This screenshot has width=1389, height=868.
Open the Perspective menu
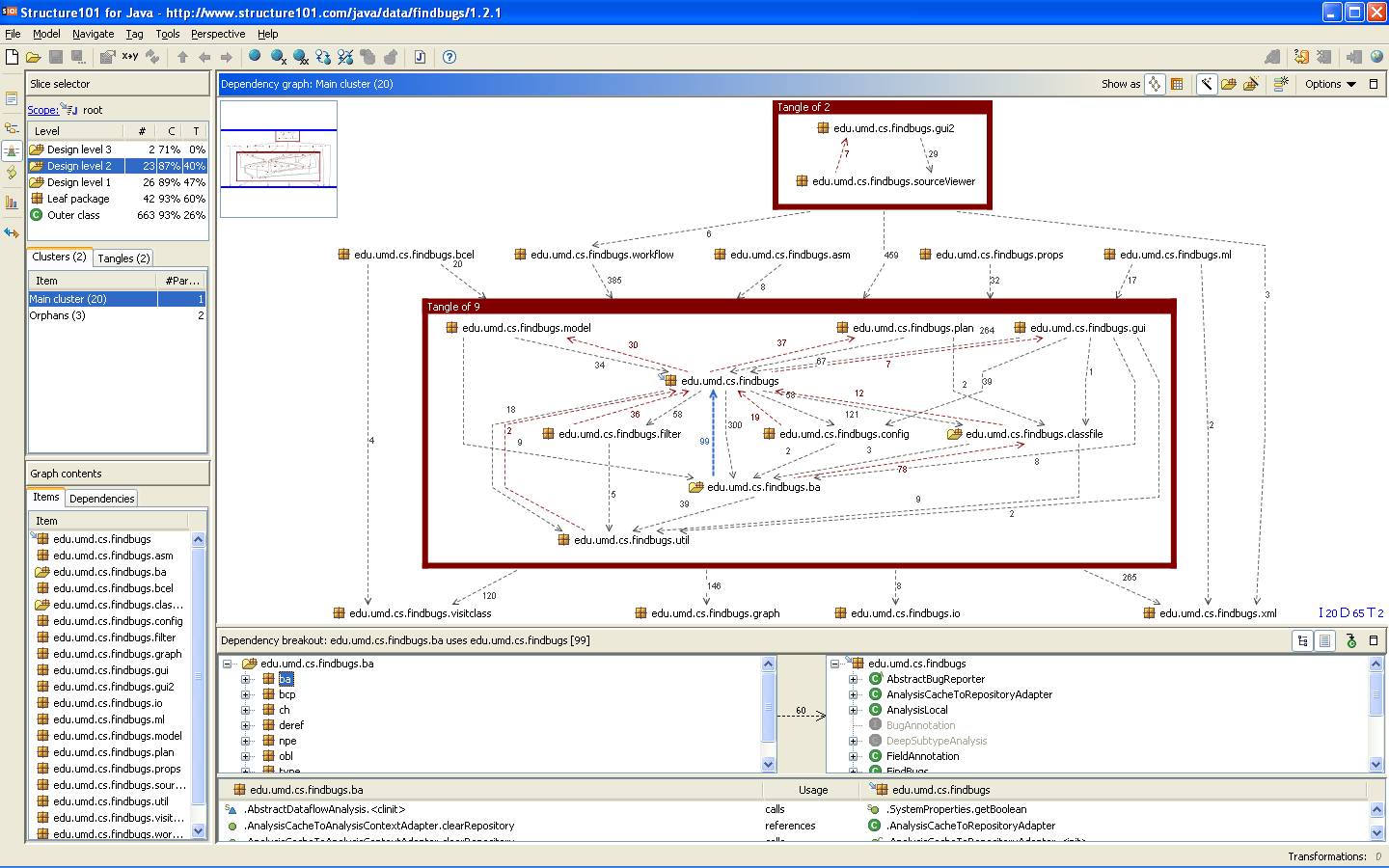[x=218, y=34]
